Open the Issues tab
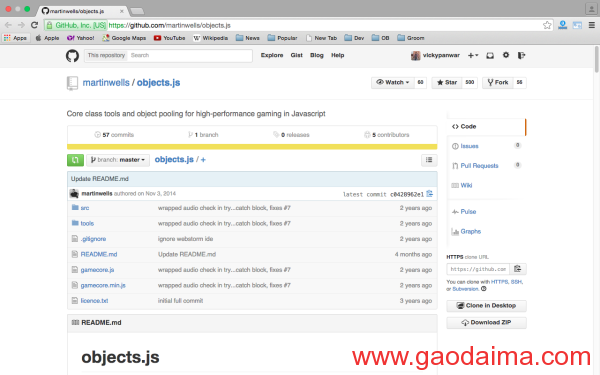 point(469,146)
